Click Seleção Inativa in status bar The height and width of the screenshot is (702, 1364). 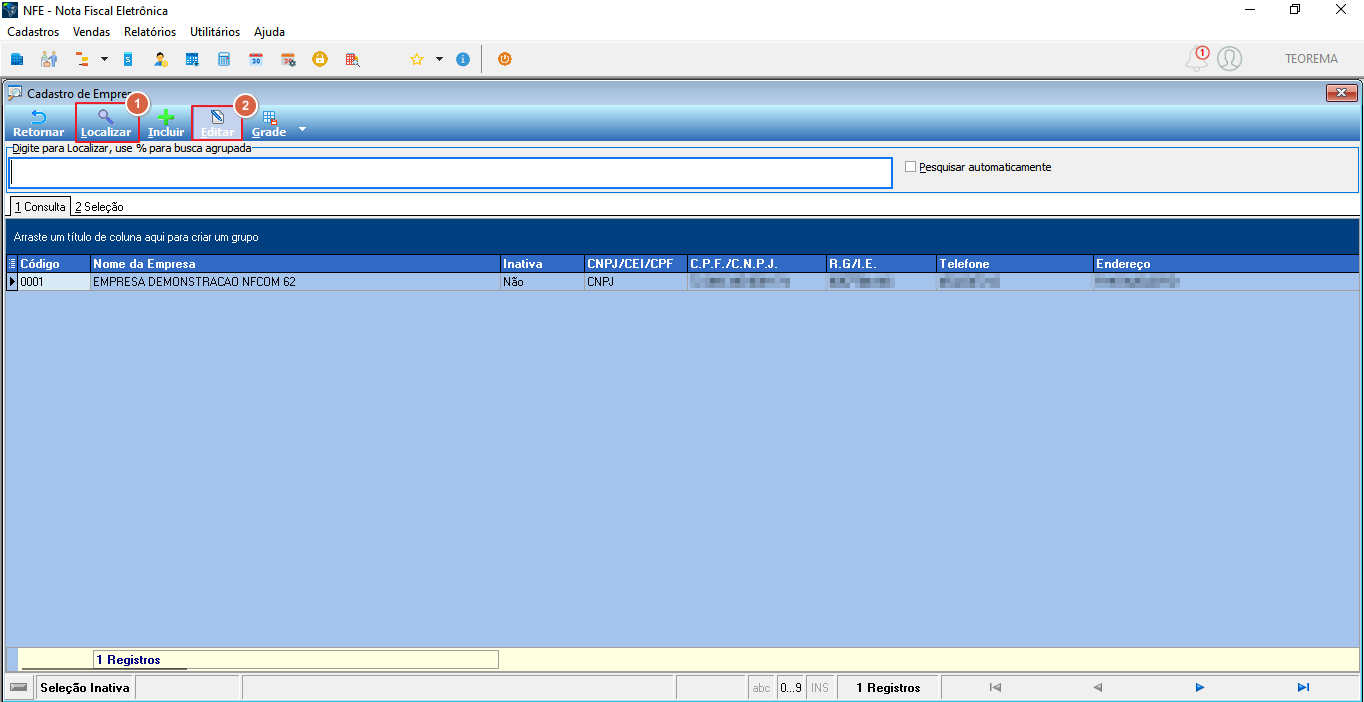point(85,688)
